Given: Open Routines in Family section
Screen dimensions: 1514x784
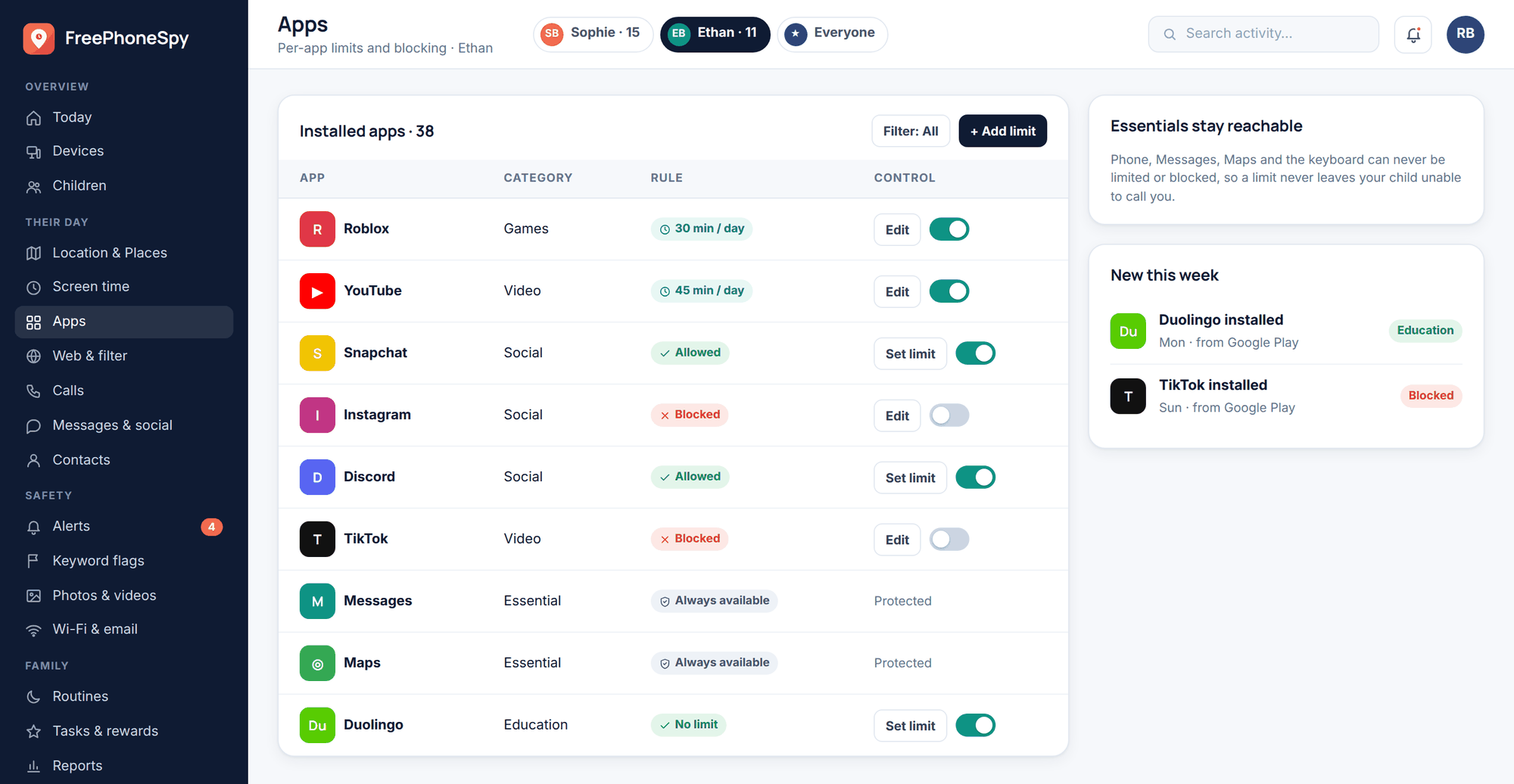Looking at the screenshot, I should click(124, 697).
